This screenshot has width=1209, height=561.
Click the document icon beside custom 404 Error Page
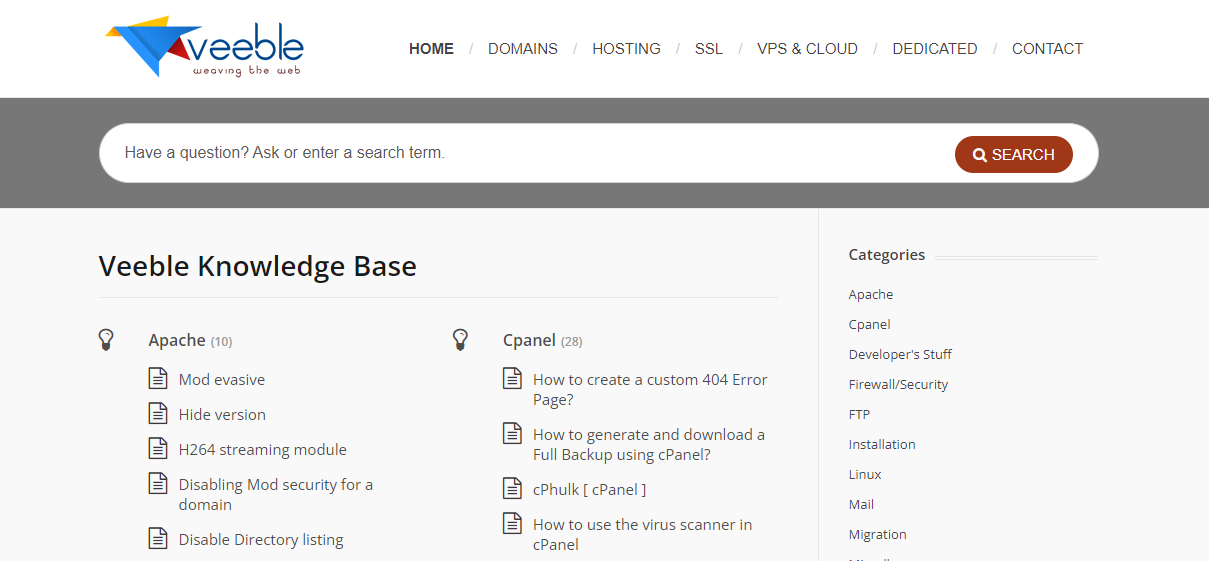click(x=512, y=379)
